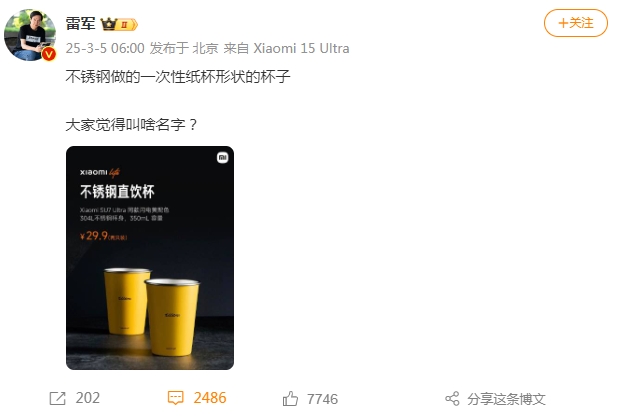Click the 202 repost count
617x416 pixels.
coord(88,398)
